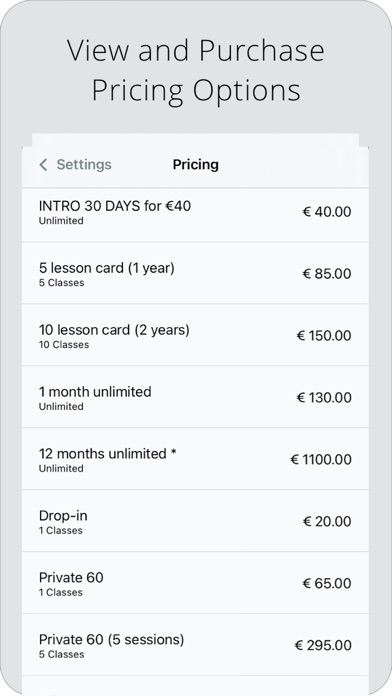Click the Pricing title in header

click(x=195, y=165)
